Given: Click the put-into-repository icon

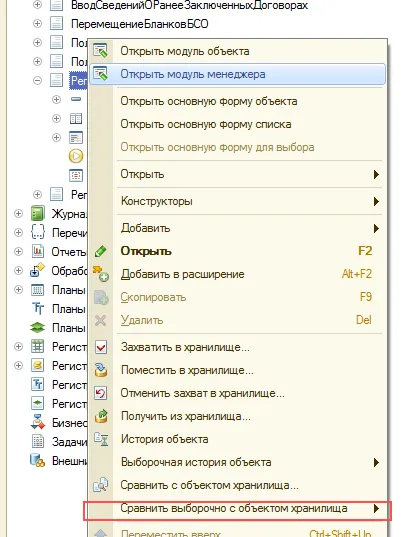Looking at the screenshot, I should [x=101, y=370].
